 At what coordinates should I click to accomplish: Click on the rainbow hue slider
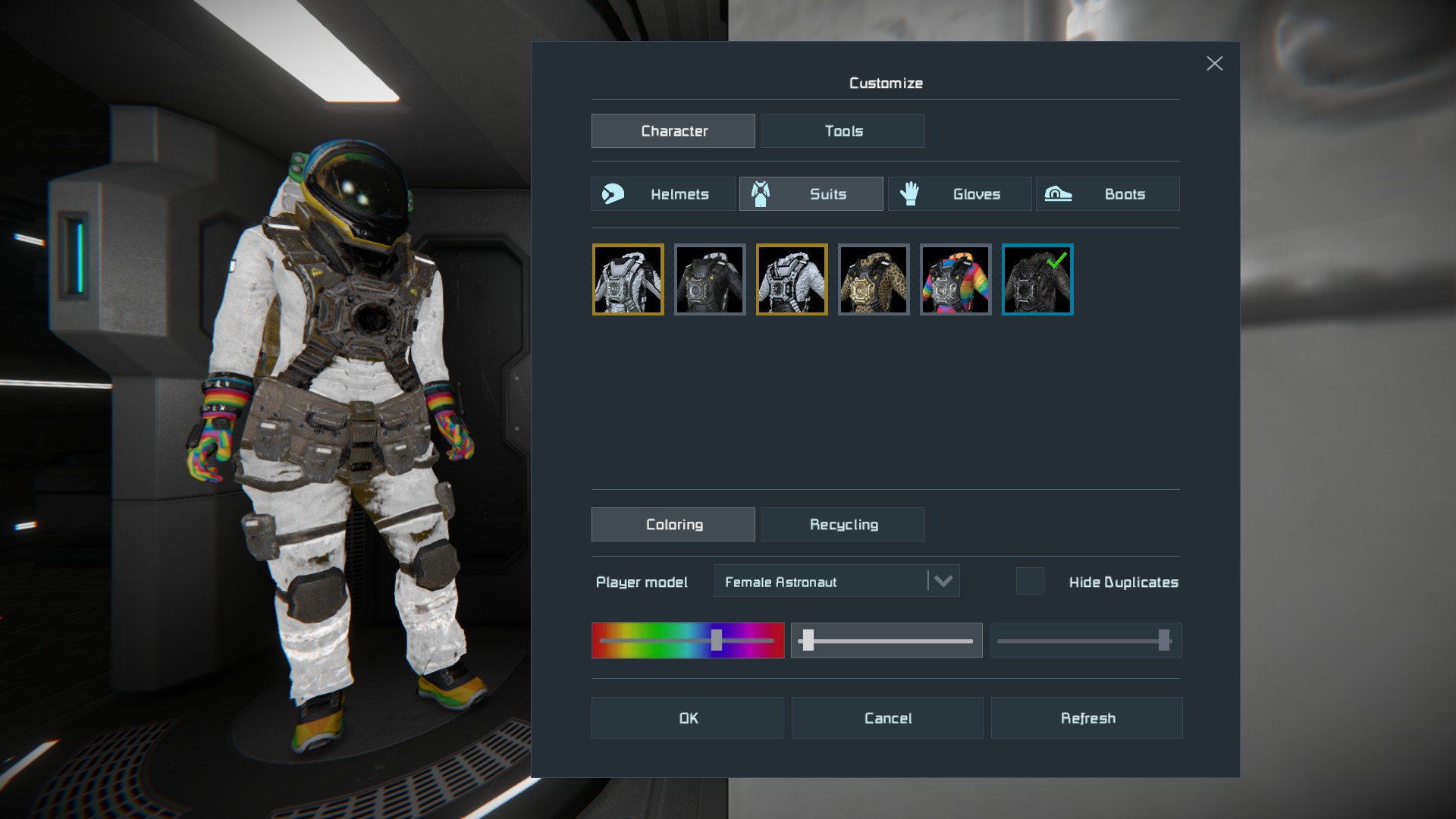(688, 641)
